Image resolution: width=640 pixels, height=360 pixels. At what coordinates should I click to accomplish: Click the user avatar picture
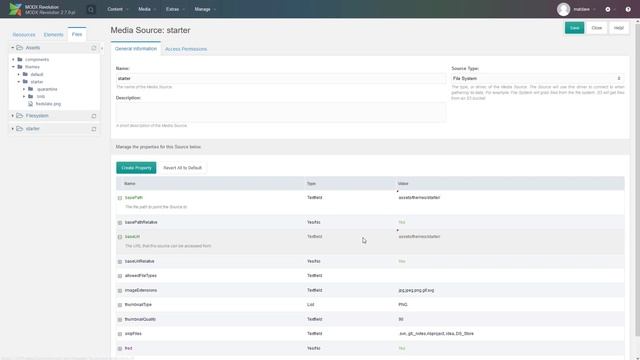(x=563, y=9)
